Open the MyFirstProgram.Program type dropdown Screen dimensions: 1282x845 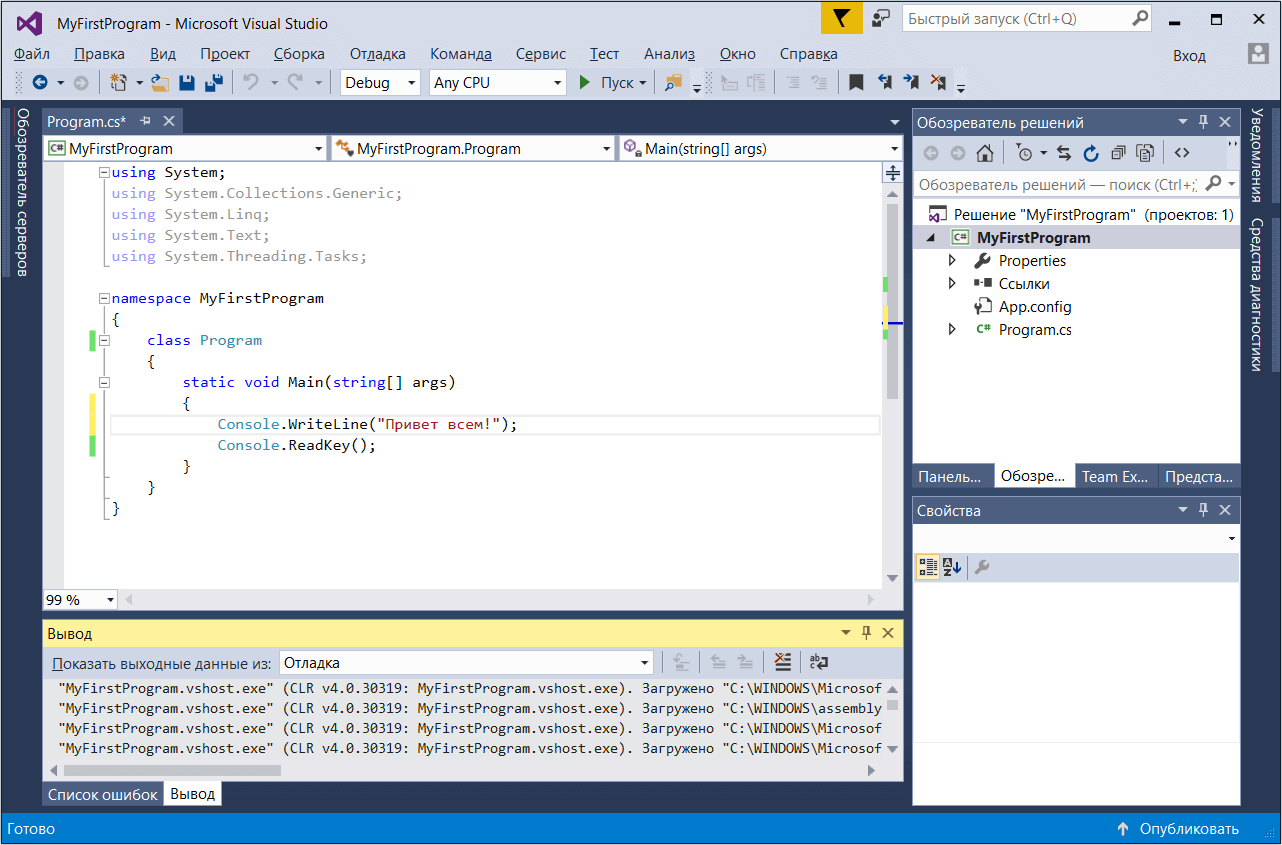coord(472,148)
